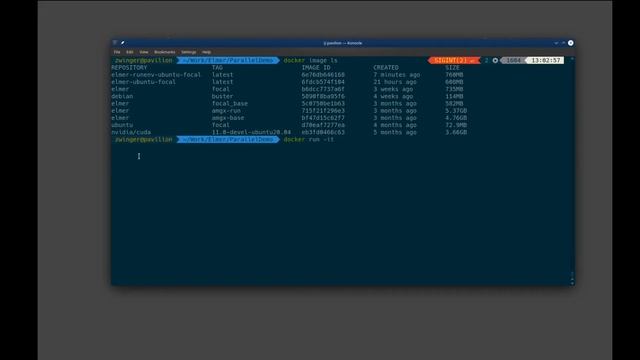The width and height of the screenshot is (640, 360).
Task: Click the 5.37GB size value
Action: [456, 111]
